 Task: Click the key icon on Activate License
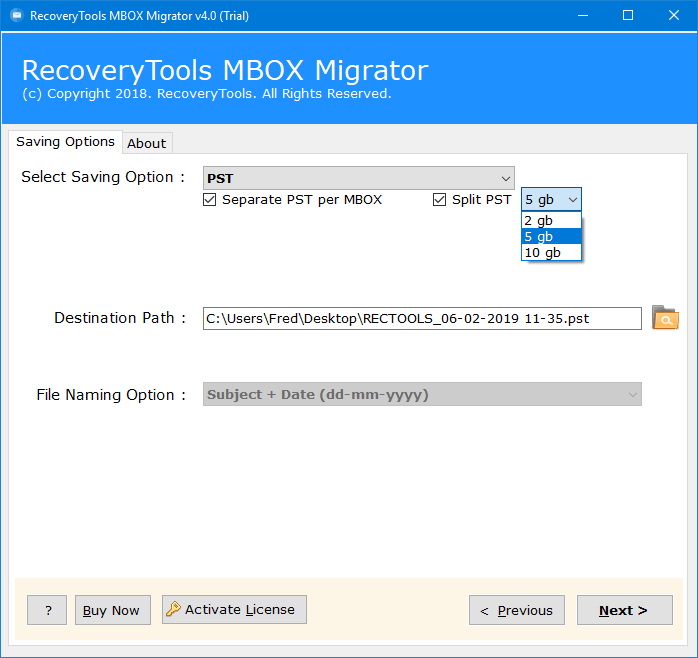173,610
